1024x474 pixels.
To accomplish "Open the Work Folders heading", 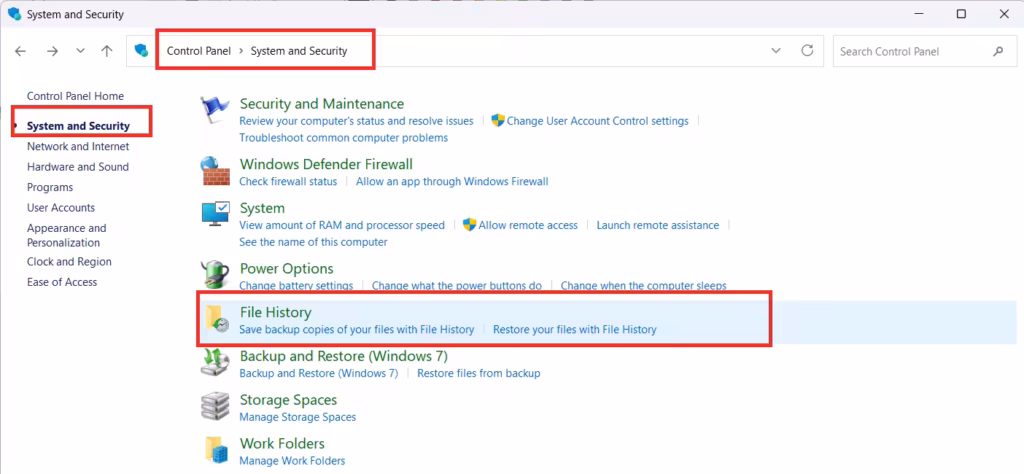I will (x=282, y=443).
